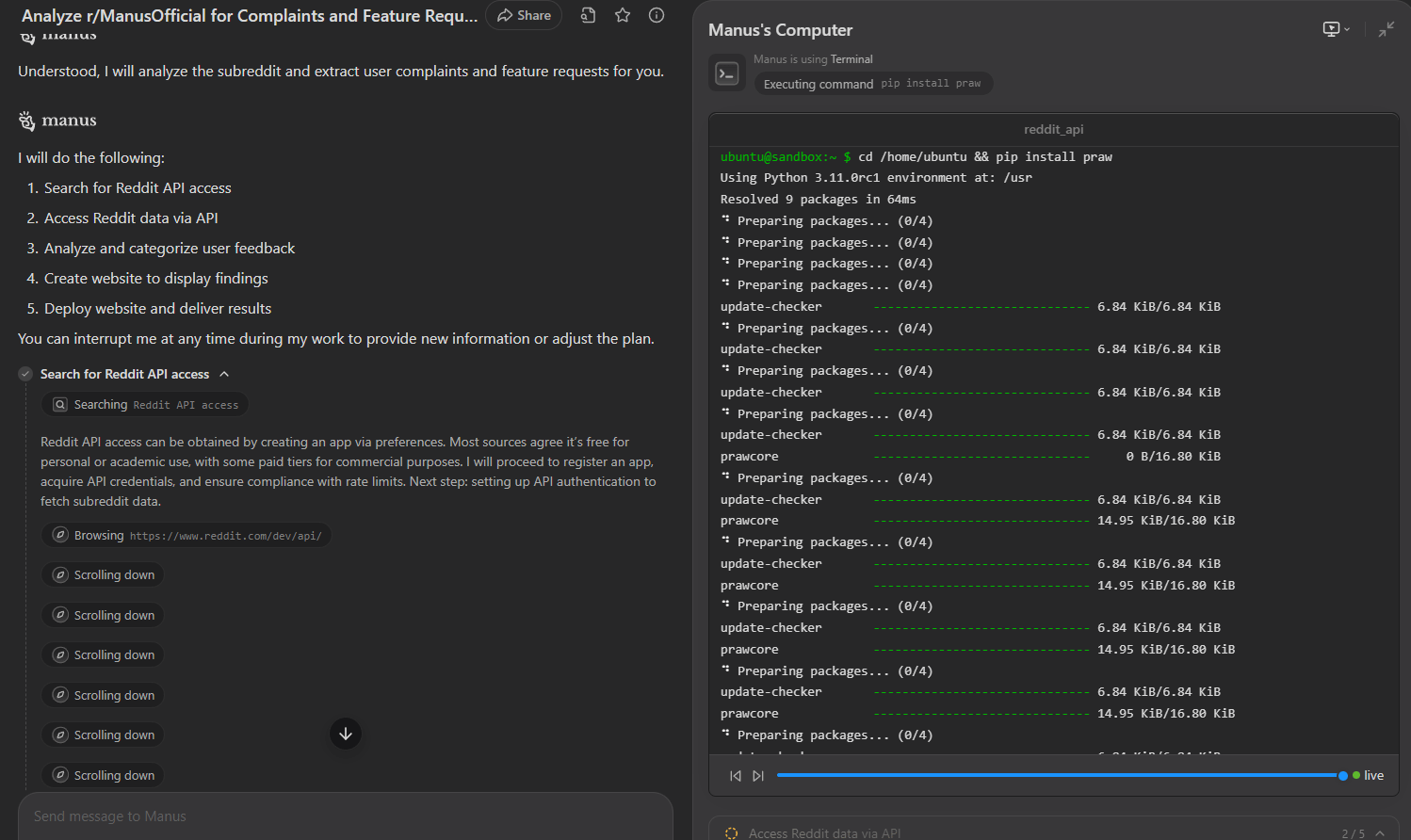This screenshot has height=840, width=1411.
Task: Click the Executing command pip install praw chip
Action: [x=873, y=84]
